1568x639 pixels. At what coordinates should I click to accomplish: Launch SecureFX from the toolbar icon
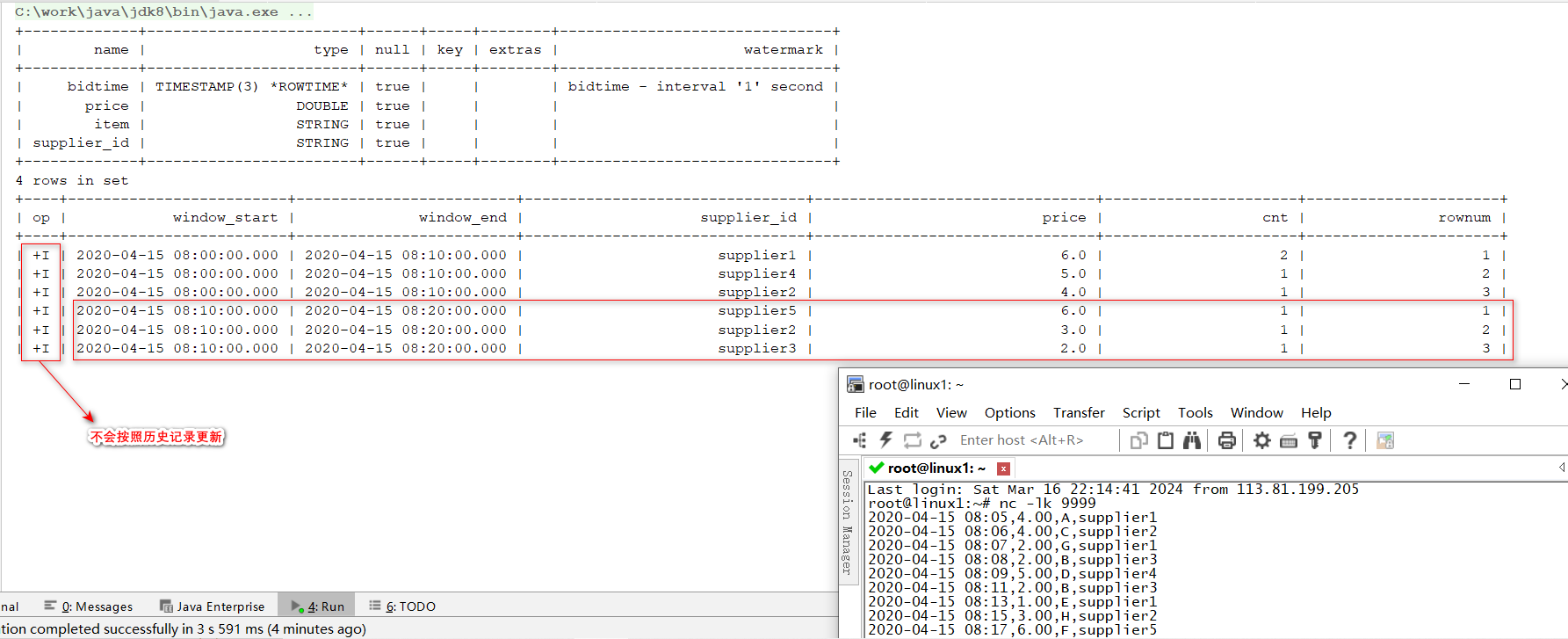[1385, 440]
